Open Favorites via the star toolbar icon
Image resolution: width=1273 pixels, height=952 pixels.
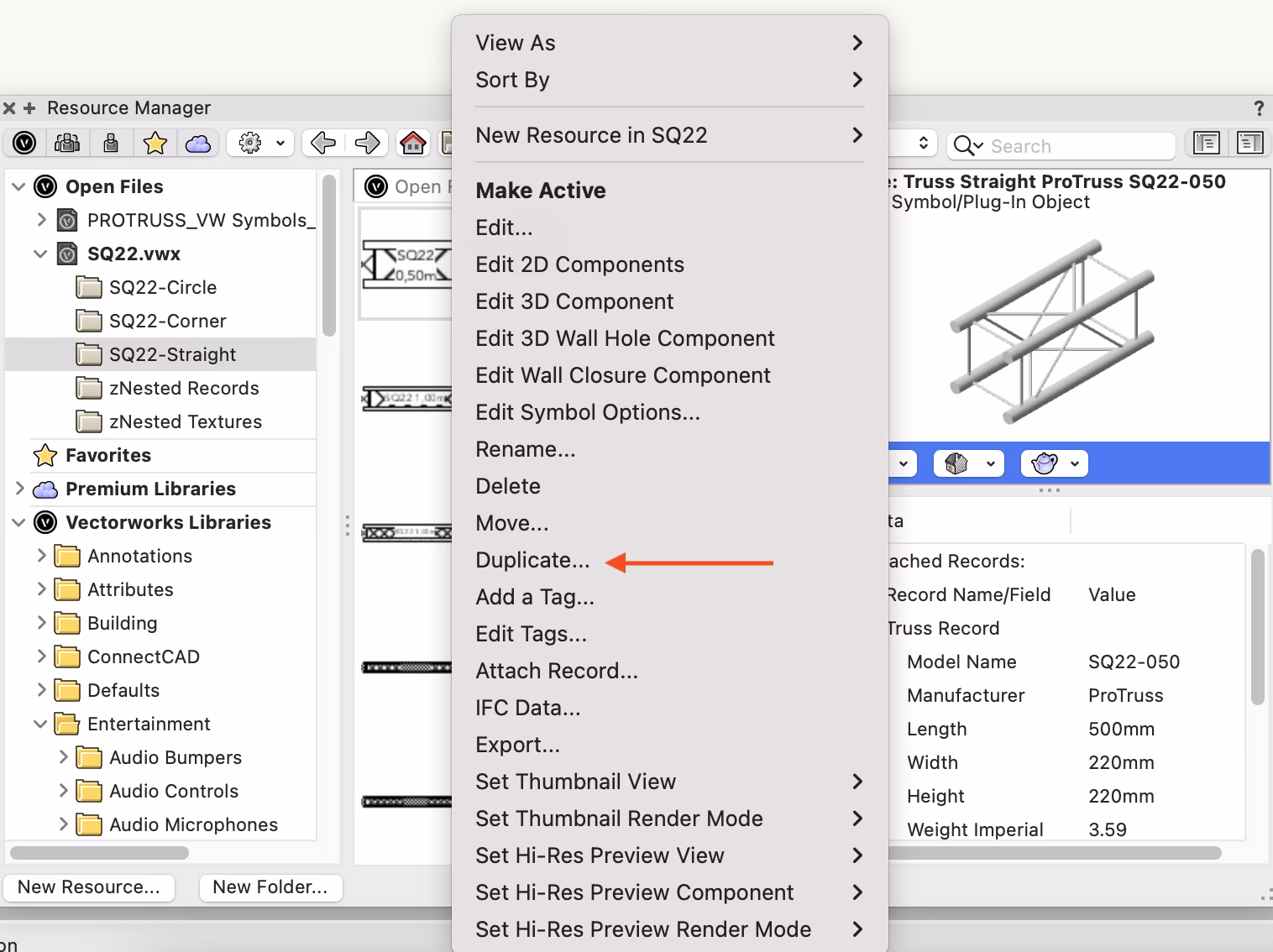click(x=155, y=143)
